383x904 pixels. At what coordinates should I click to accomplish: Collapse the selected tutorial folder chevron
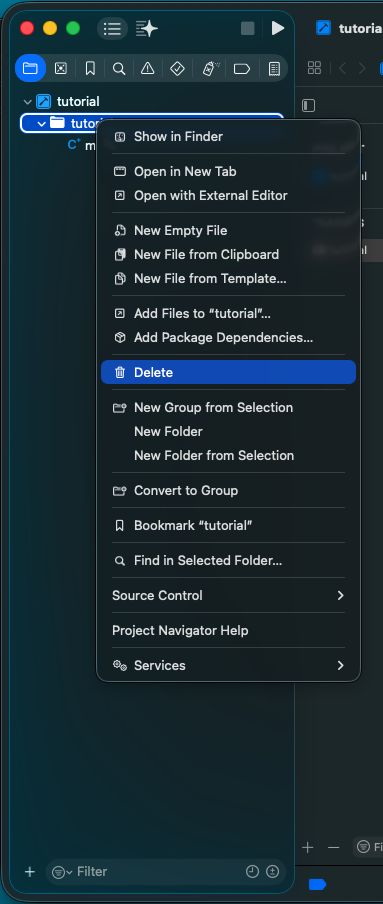tap(42, 123)
